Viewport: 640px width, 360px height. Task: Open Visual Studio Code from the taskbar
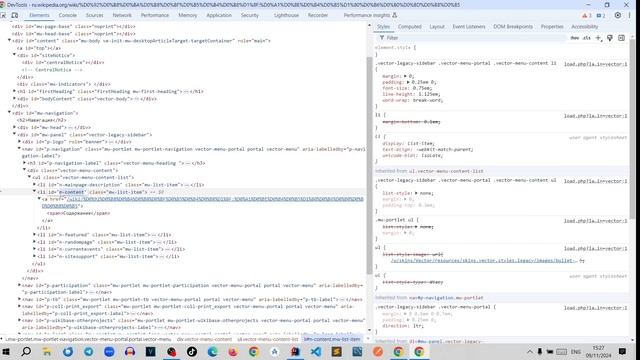coord(316,351)
